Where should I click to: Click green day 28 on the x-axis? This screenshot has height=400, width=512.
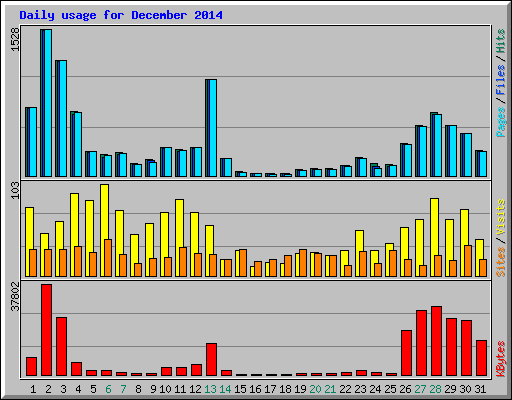(435, 389)
